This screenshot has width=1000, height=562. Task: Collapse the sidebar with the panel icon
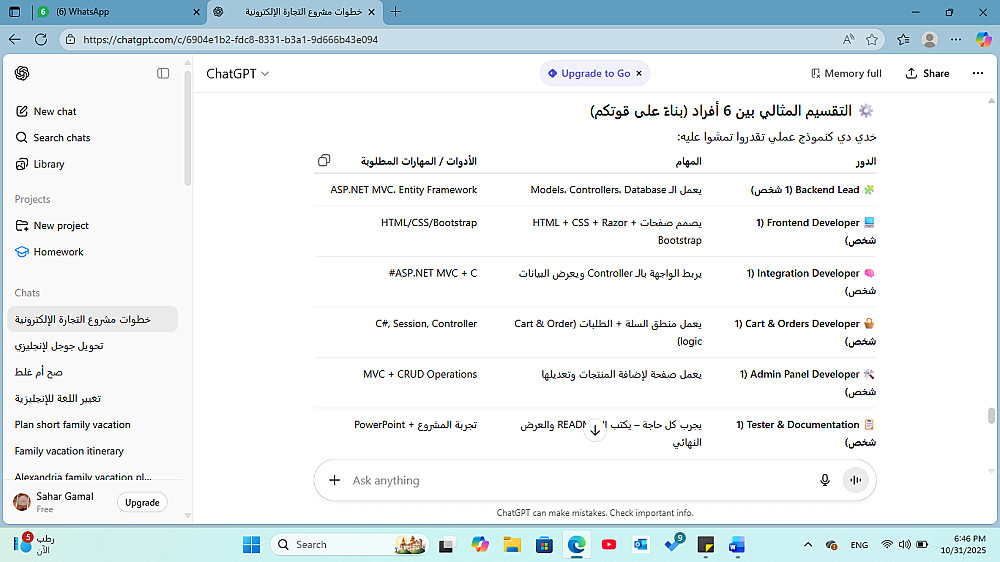click(163, 73)
